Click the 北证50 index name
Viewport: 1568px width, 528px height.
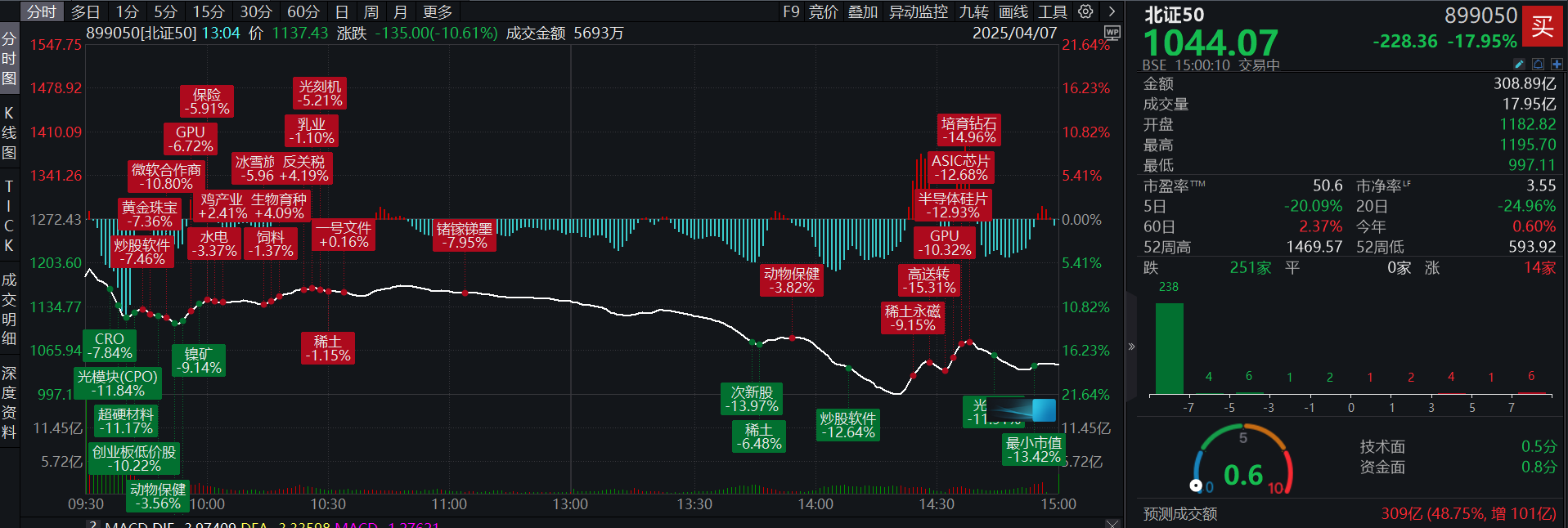point(1174,15)
